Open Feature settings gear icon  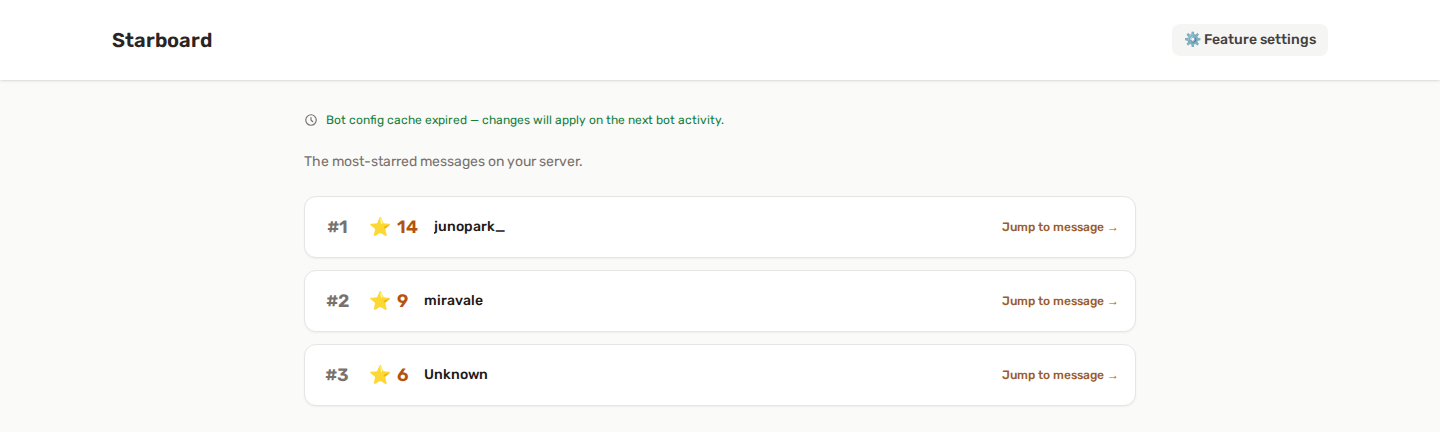coord(1192,40)
